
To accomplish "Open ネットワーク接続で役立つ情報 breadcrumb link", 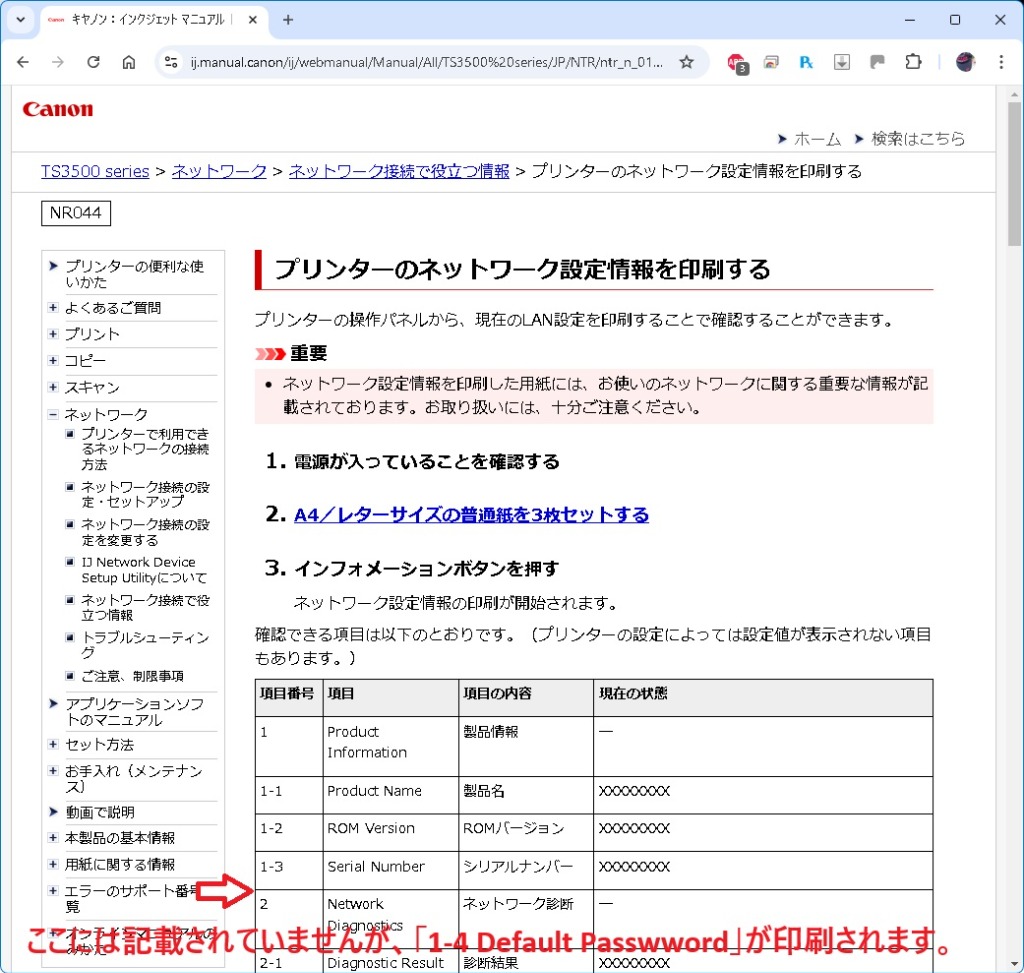I will click(398, 171).
